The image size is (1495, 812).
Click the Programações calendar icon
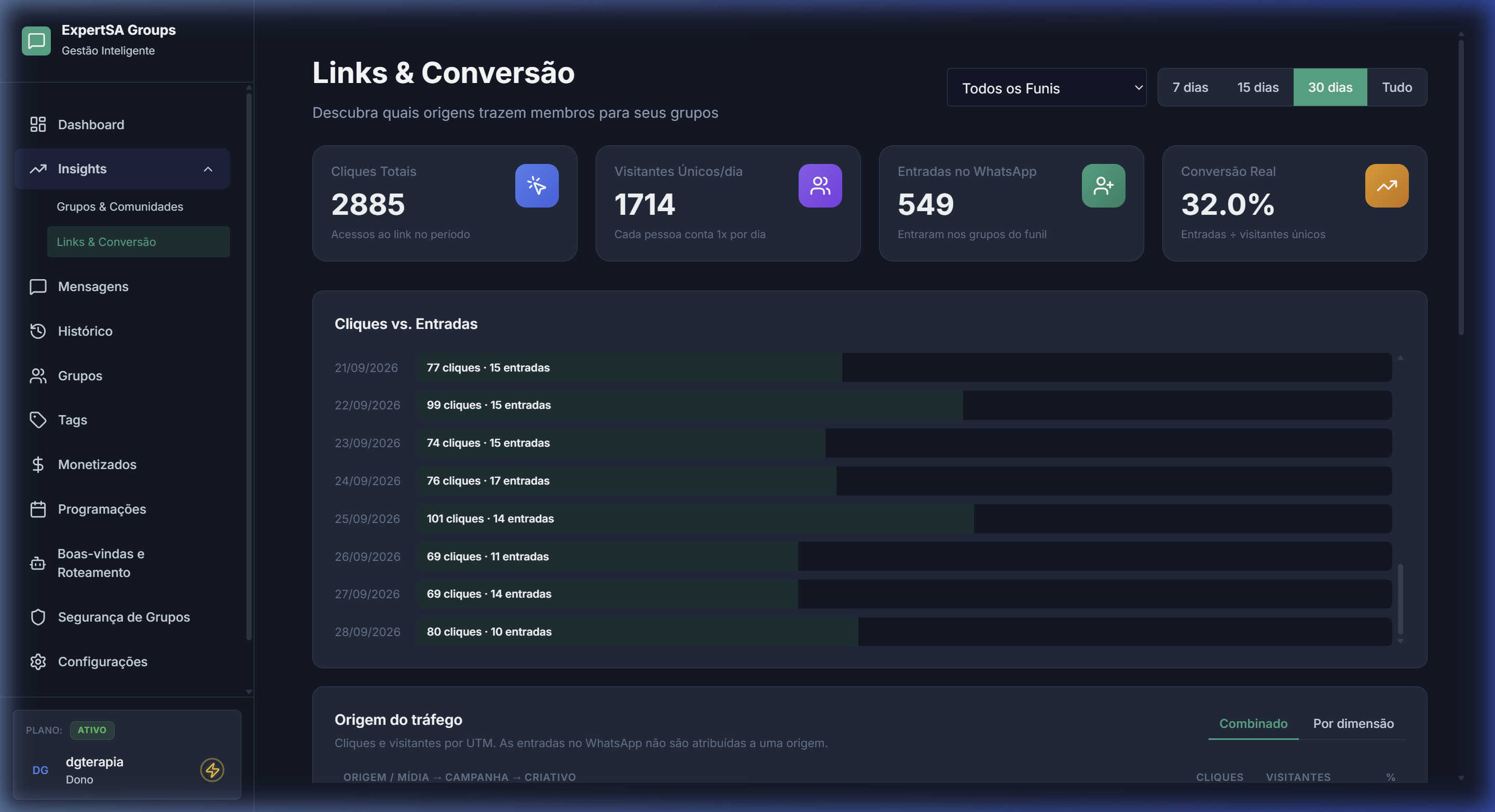click(38, 509)
